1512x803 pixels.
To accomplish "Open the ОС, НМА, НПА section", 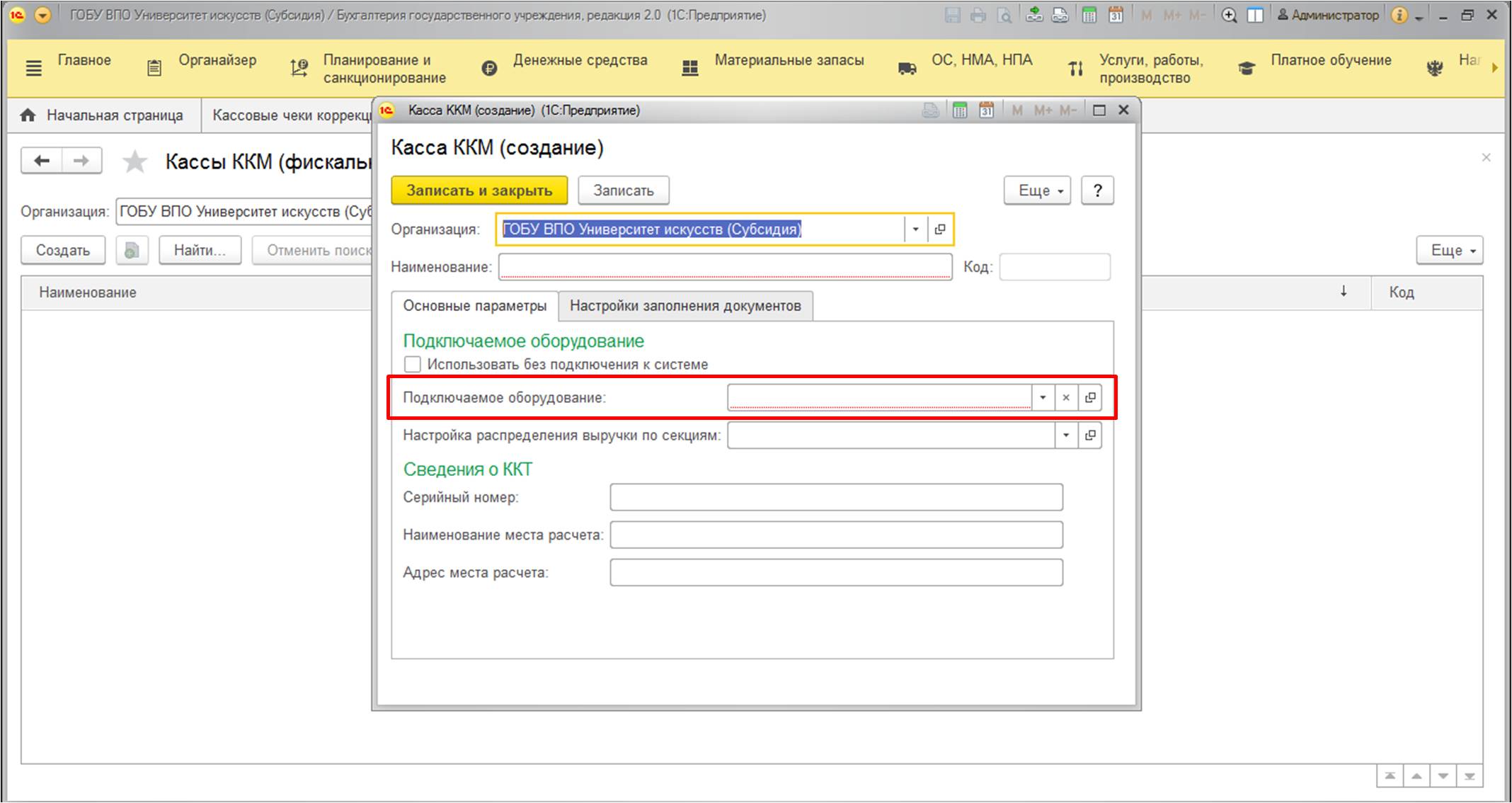I will tap(982, 60).
